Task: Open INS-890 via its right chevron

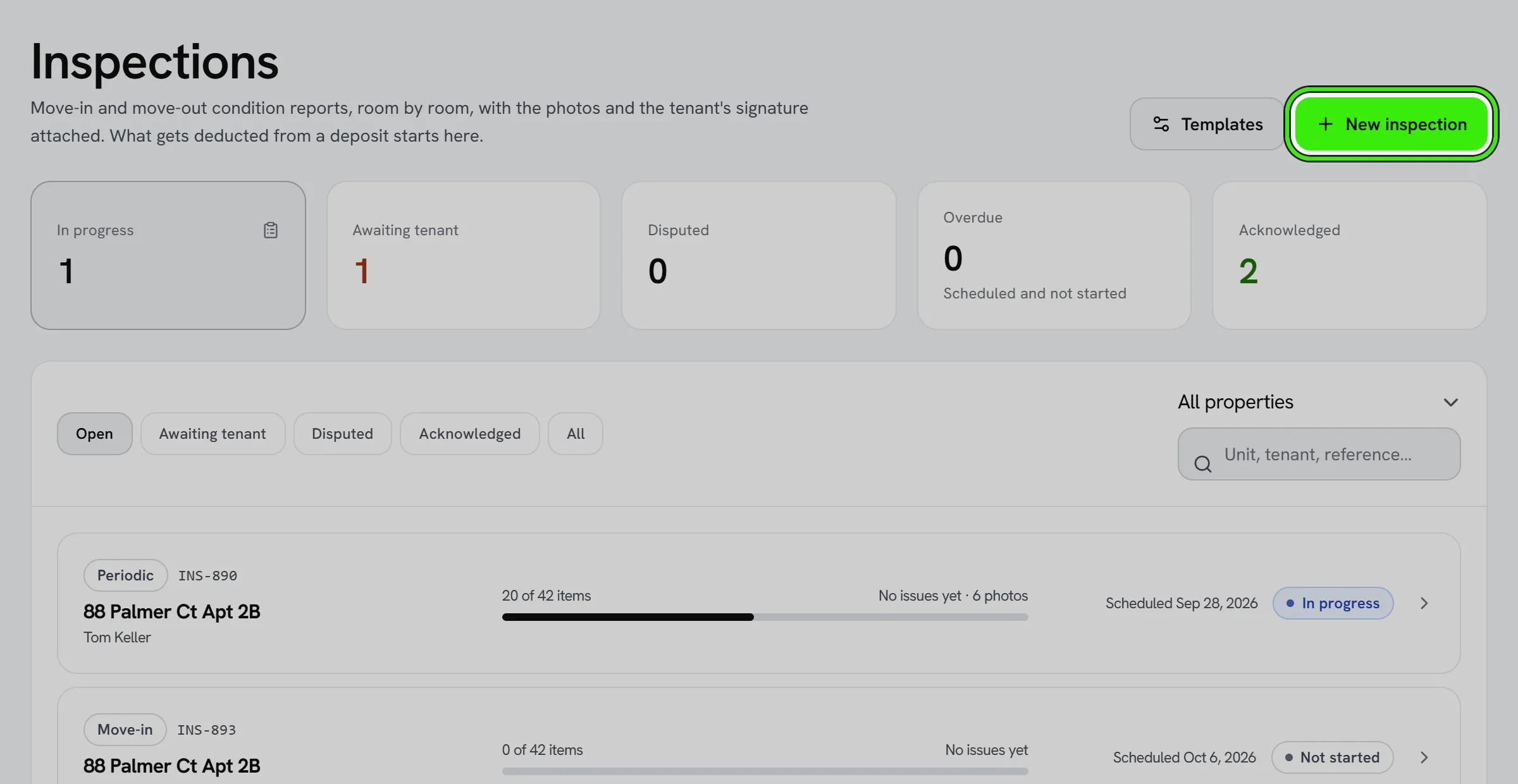Action: click(x=1424, y=603)
